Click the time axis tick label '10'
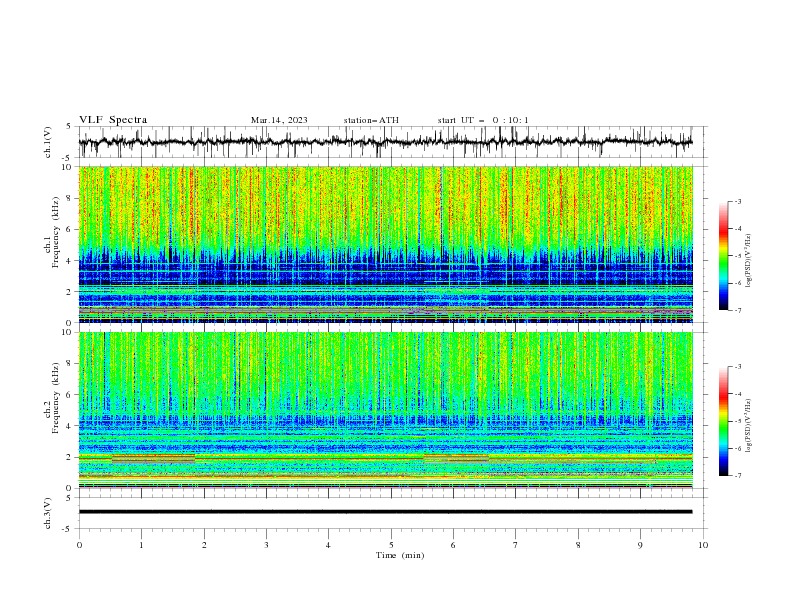This screenshot has width=792, height=612. tap(703, 545)
